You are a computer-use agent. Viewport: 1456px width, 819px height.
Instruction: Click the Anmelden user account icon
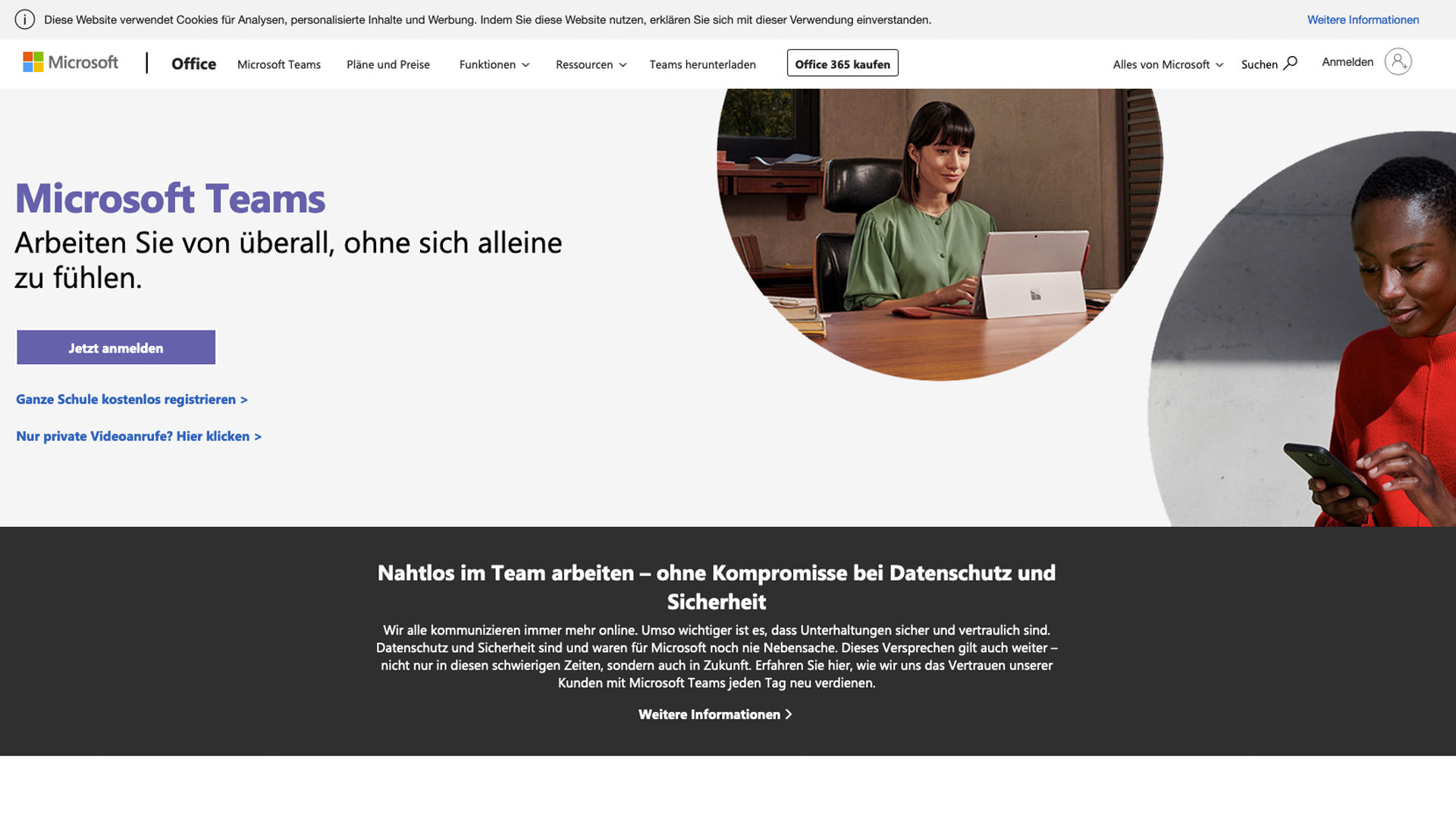1398,62
